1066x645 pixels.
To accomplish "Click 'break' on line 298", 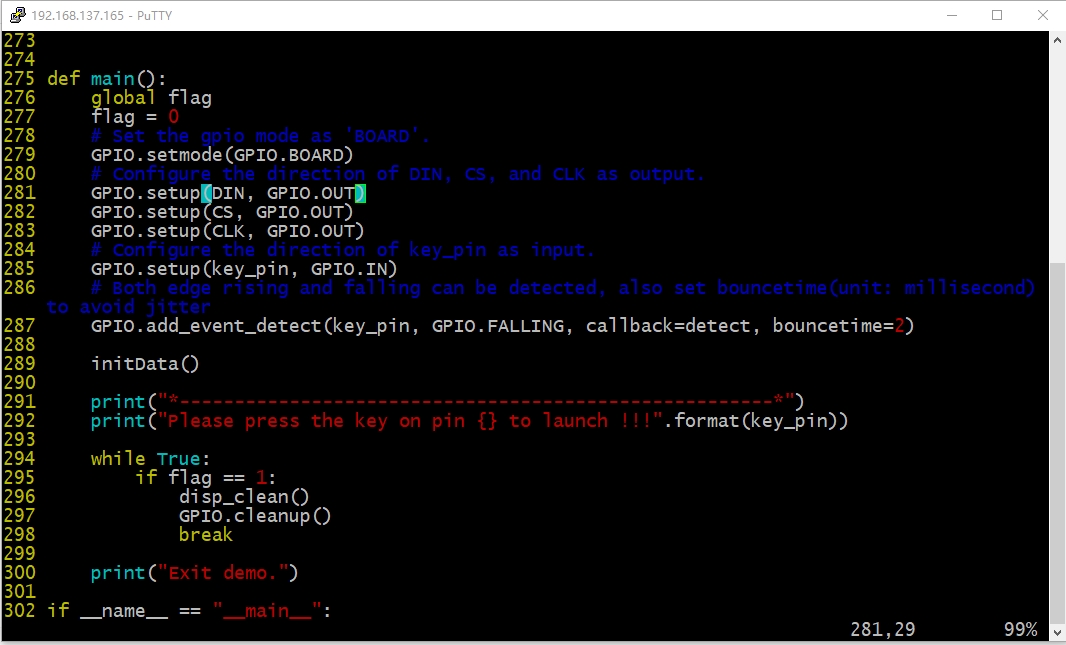I will [206, 535].
